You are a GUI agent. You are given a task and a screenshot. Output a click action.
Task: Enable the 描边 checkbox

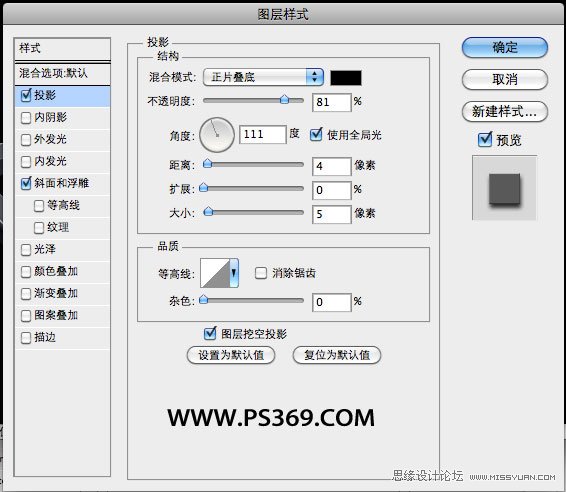pyautogui.click(x=26, y=338)
